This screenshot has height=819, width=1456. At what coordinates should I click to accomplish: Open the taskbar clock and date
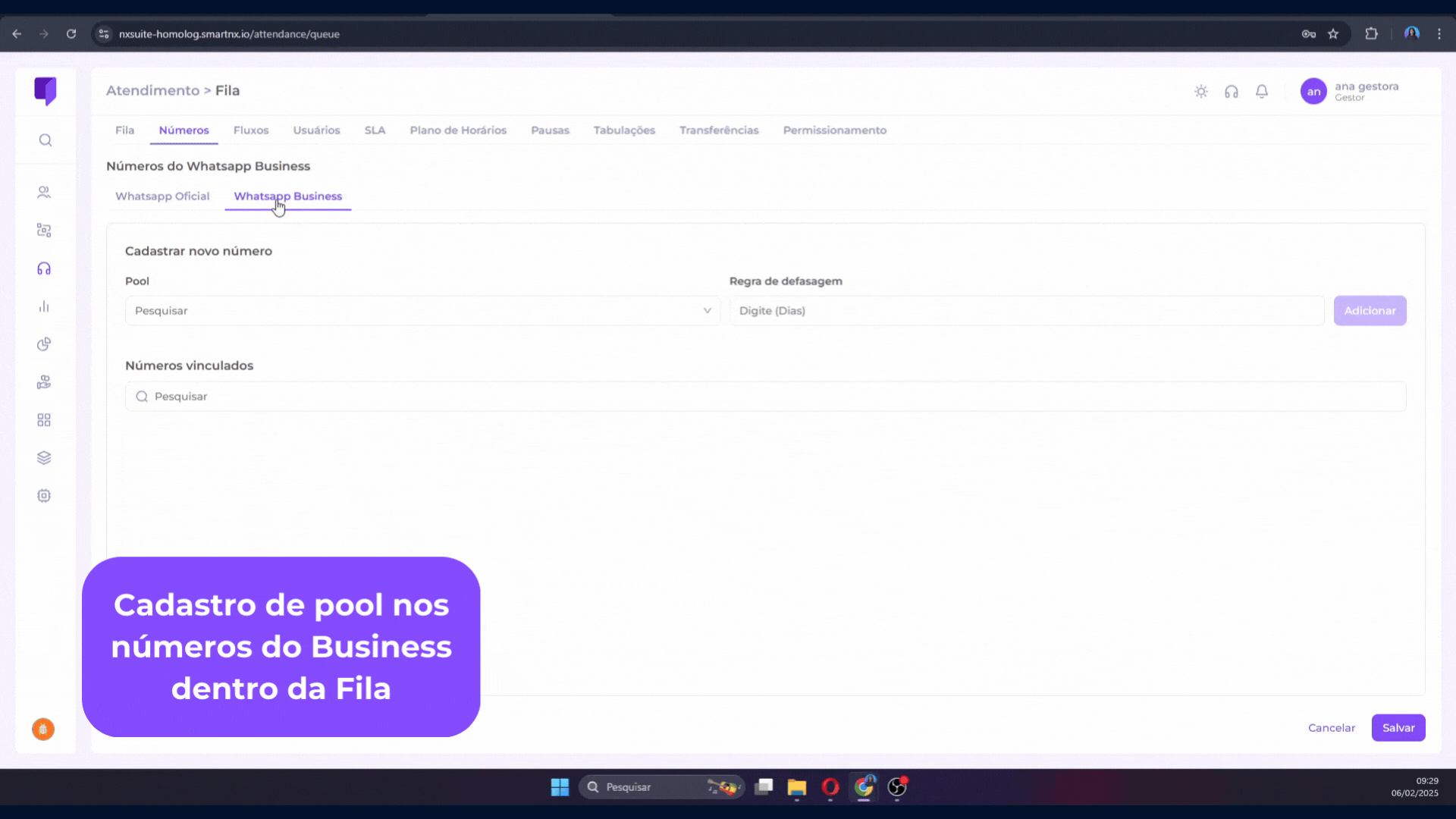coord(1414,787)
